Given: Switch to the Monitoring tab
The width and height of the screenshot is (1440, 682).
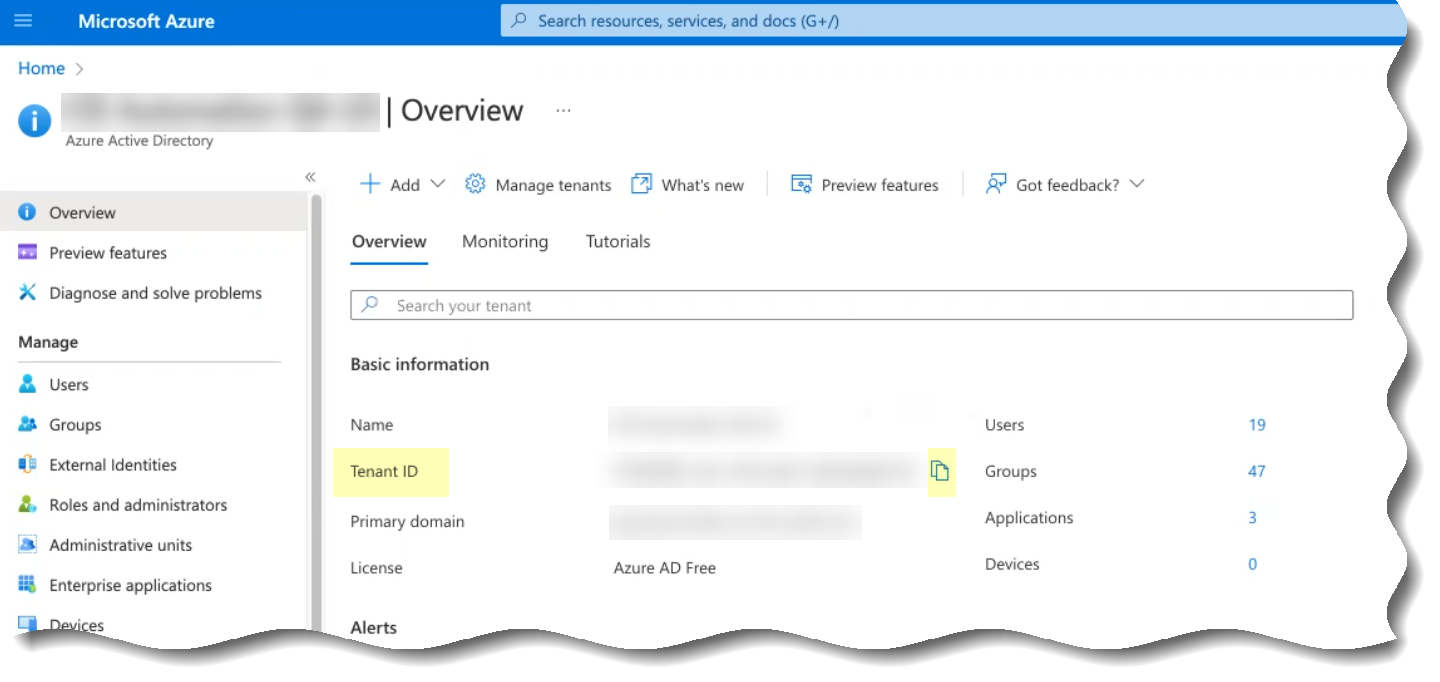Looking at the screenshot, I should pos(505,242).
